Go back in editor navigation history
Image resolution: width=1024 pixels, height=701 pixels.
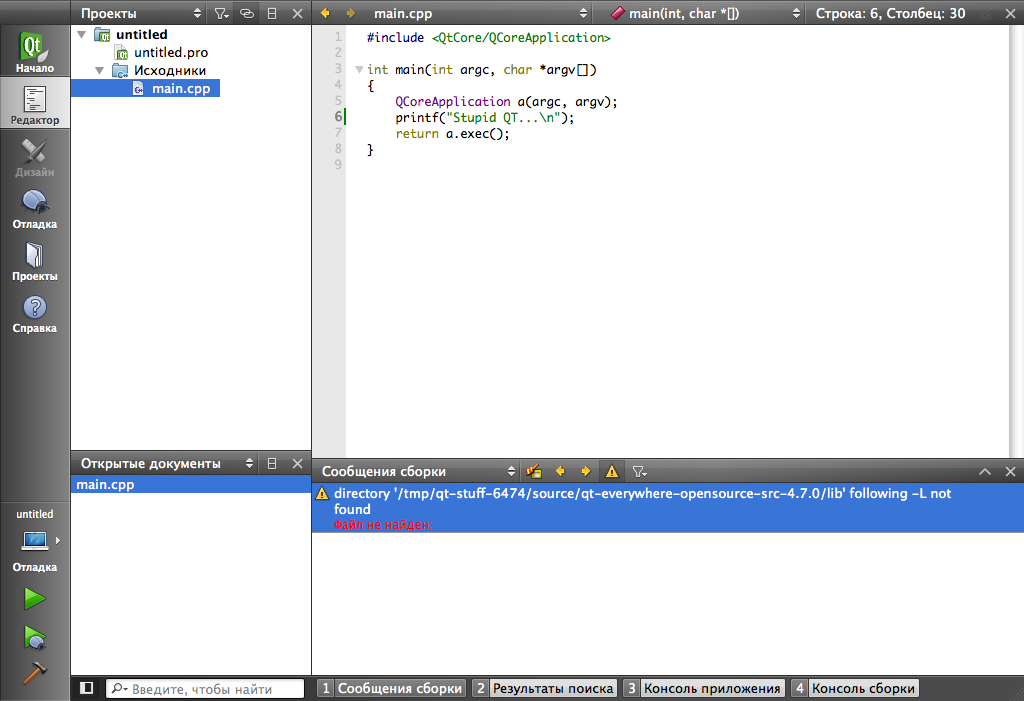tap(325, 13)
